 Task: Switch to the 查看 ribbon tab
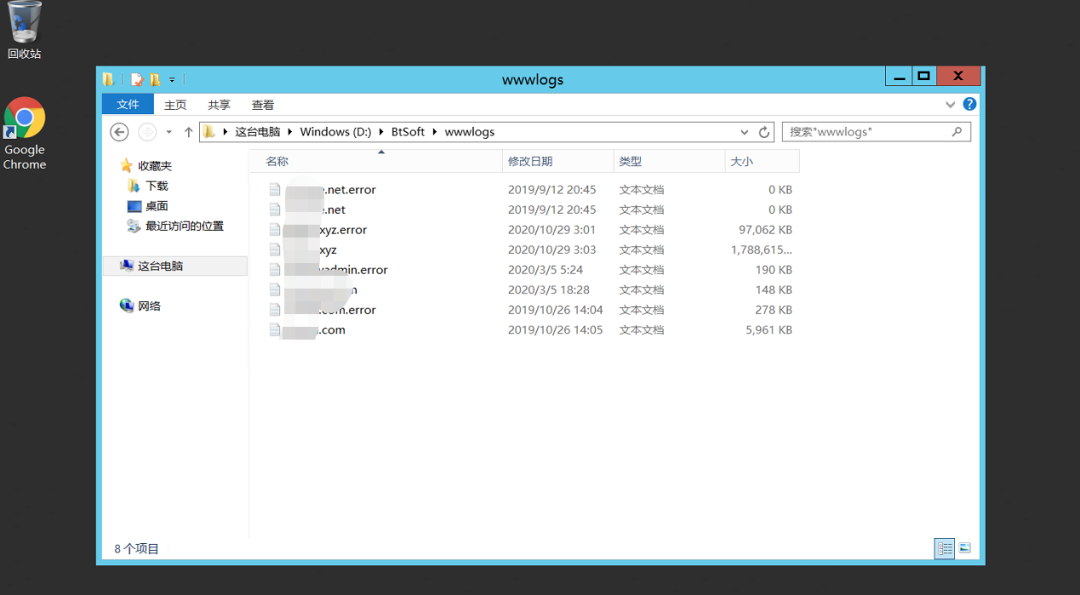click(x=263, y=104)
